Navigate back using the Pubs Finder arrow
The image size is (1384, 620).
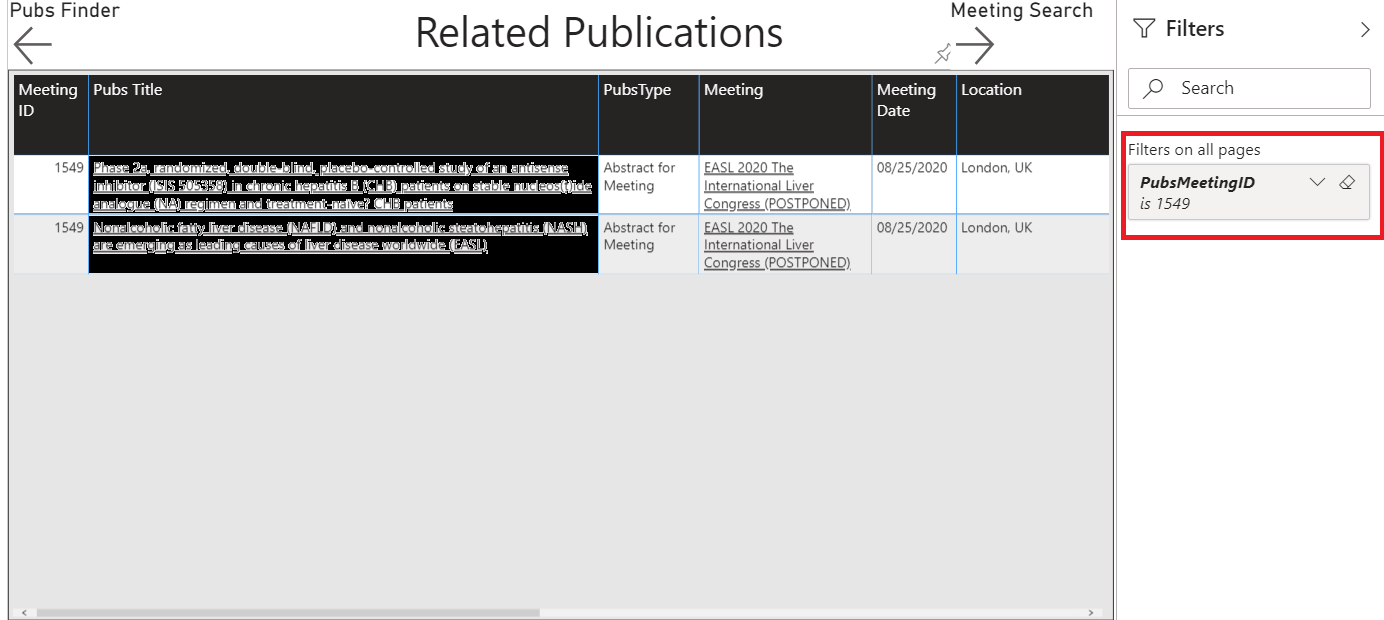pyautogui.click(x=31, y=43)
